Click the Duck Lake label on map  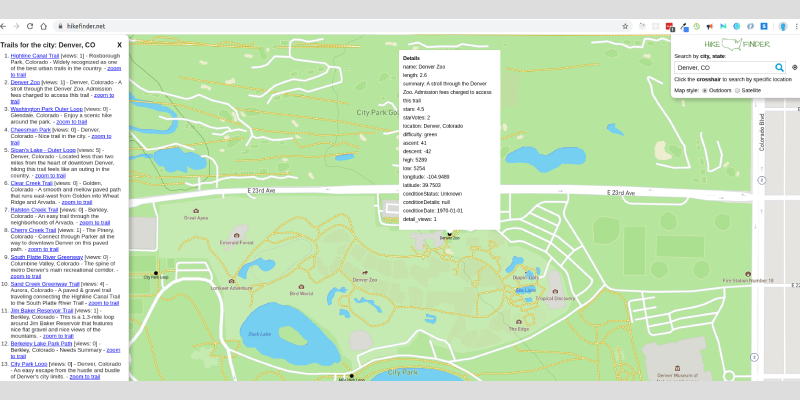(260, 334)
